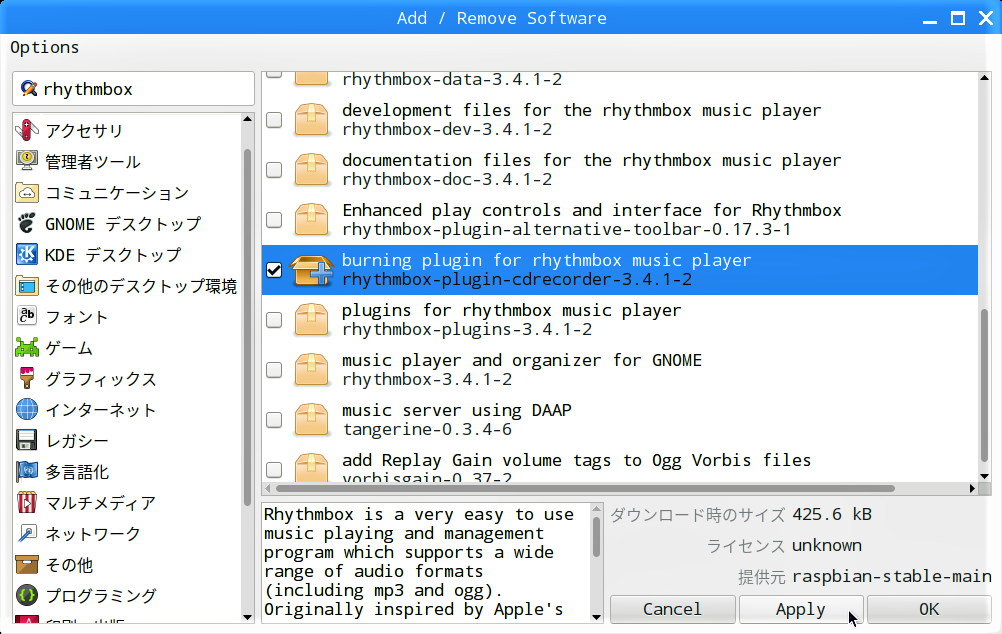Image resolution: width=1002 pixels, height=634 pixels.
Task: Click the package list scroll-down arrow
Action: click(x=984, y=476)
